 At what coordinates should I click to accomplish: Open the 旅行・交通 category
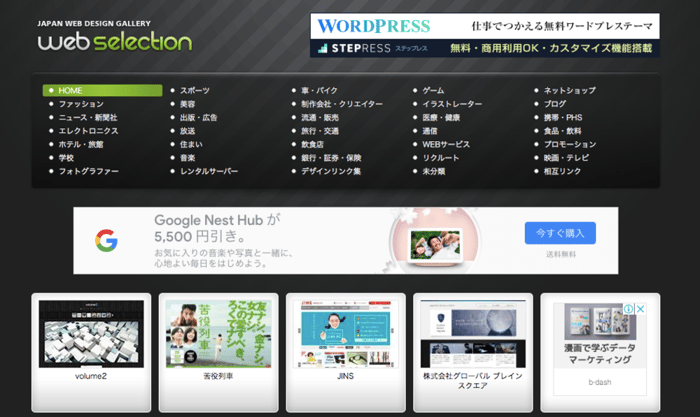[x=320, y=131]
